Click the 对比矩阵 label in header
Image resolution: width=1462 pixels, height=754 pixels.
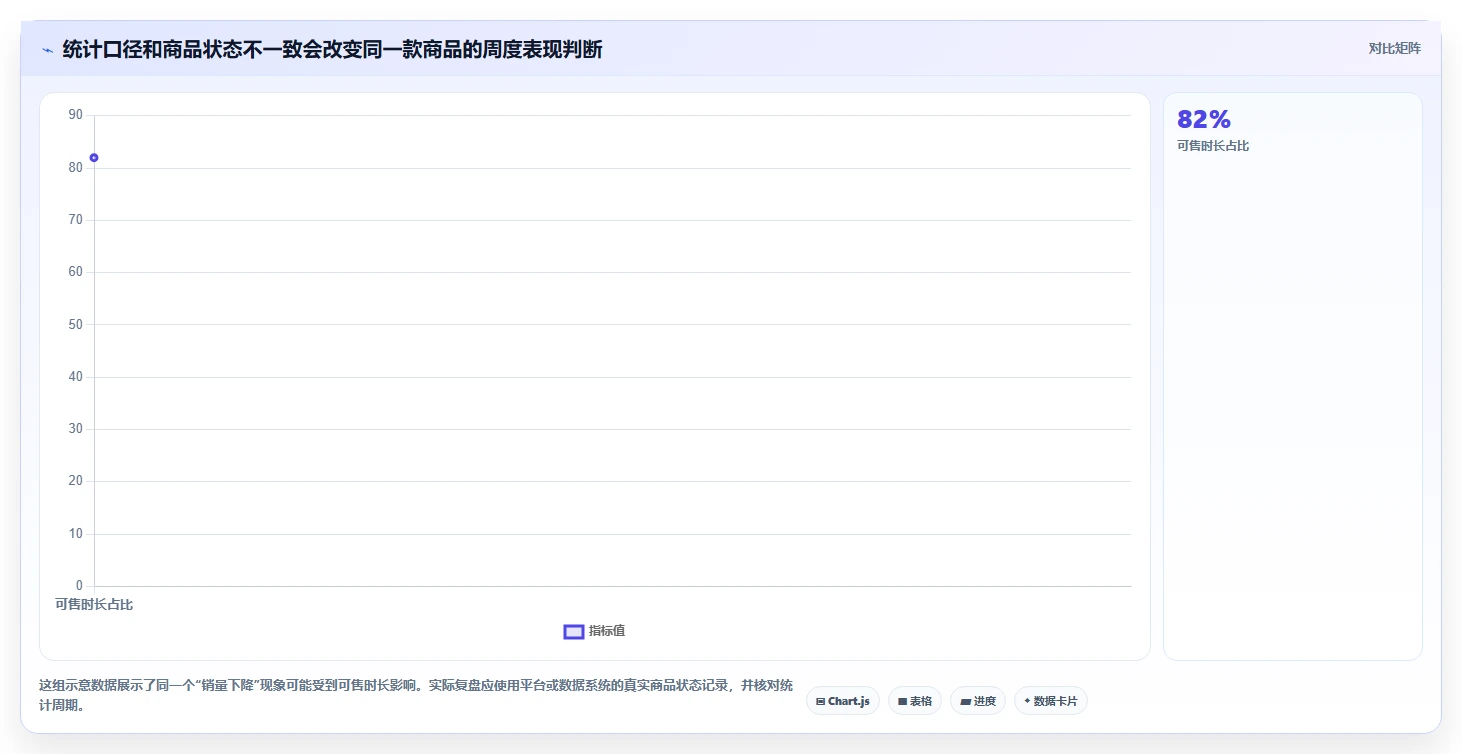click(x=1394, y=48)
